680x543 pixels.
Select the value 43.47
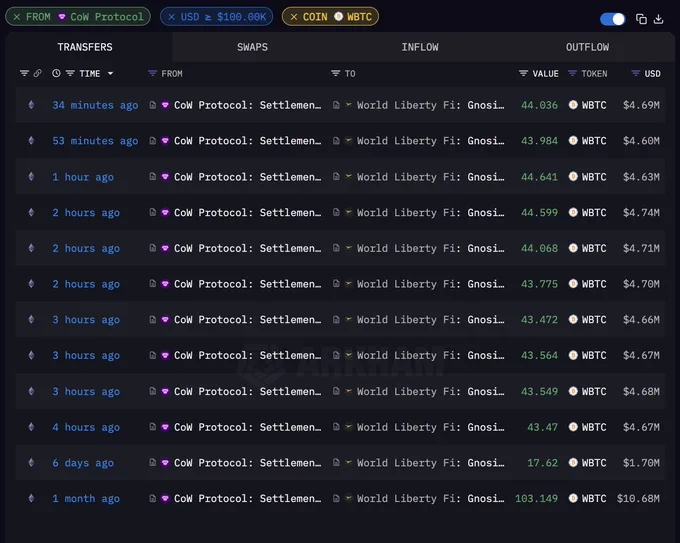pyautogui.click(x=542, y=427)
